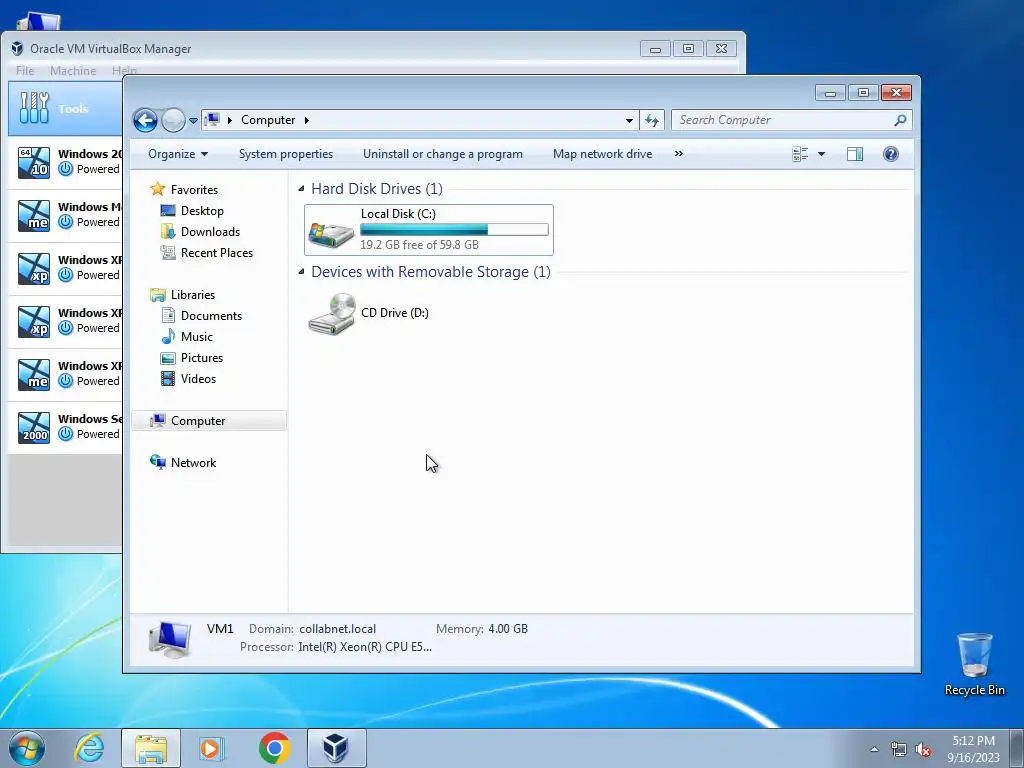Open the Windows Start menu
Image resolution: width=1024 pixels, height=768 pixels.
coord(27,748)
